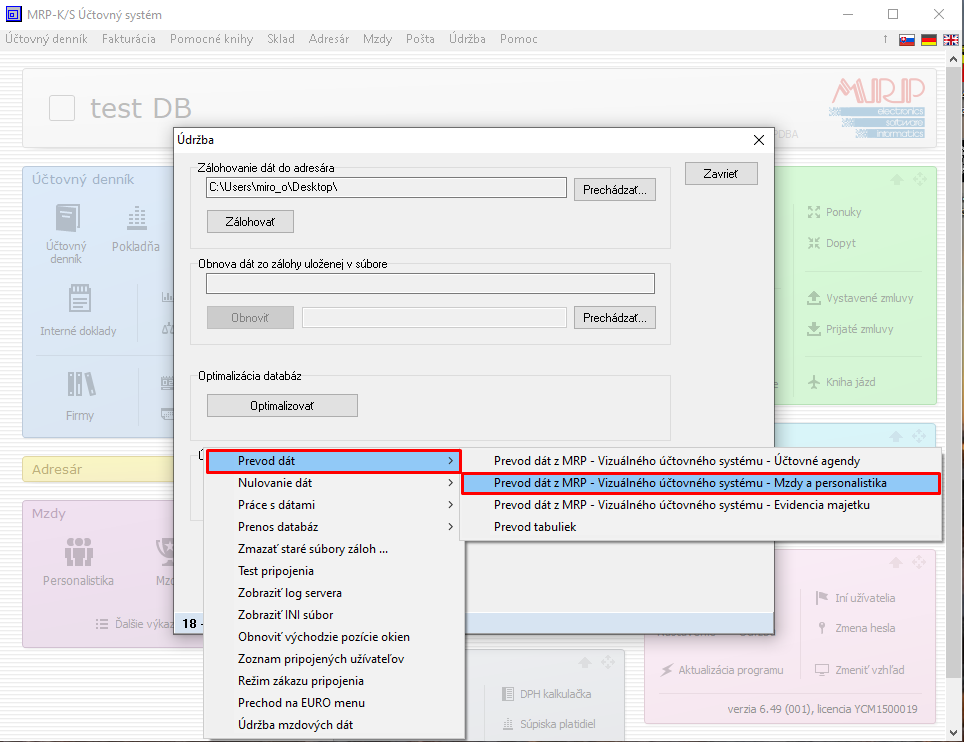This screenshot has height=742, width=964.
Task: Click the MRP-K/S application icon in title bar
Action: [x=13, y=14]
